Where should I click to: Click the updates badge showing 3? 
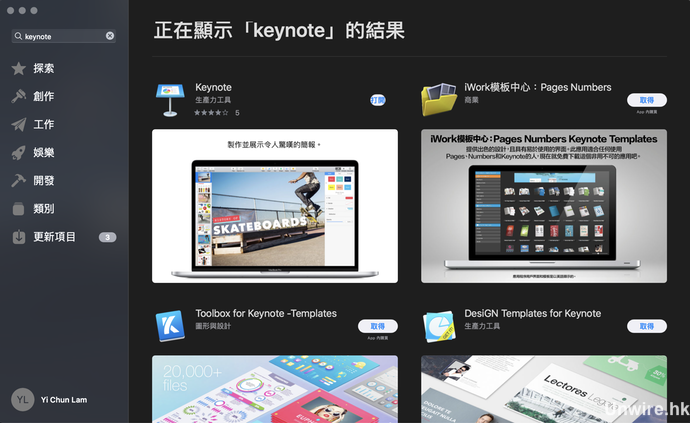pyautogui.click(x=107, y=237)
